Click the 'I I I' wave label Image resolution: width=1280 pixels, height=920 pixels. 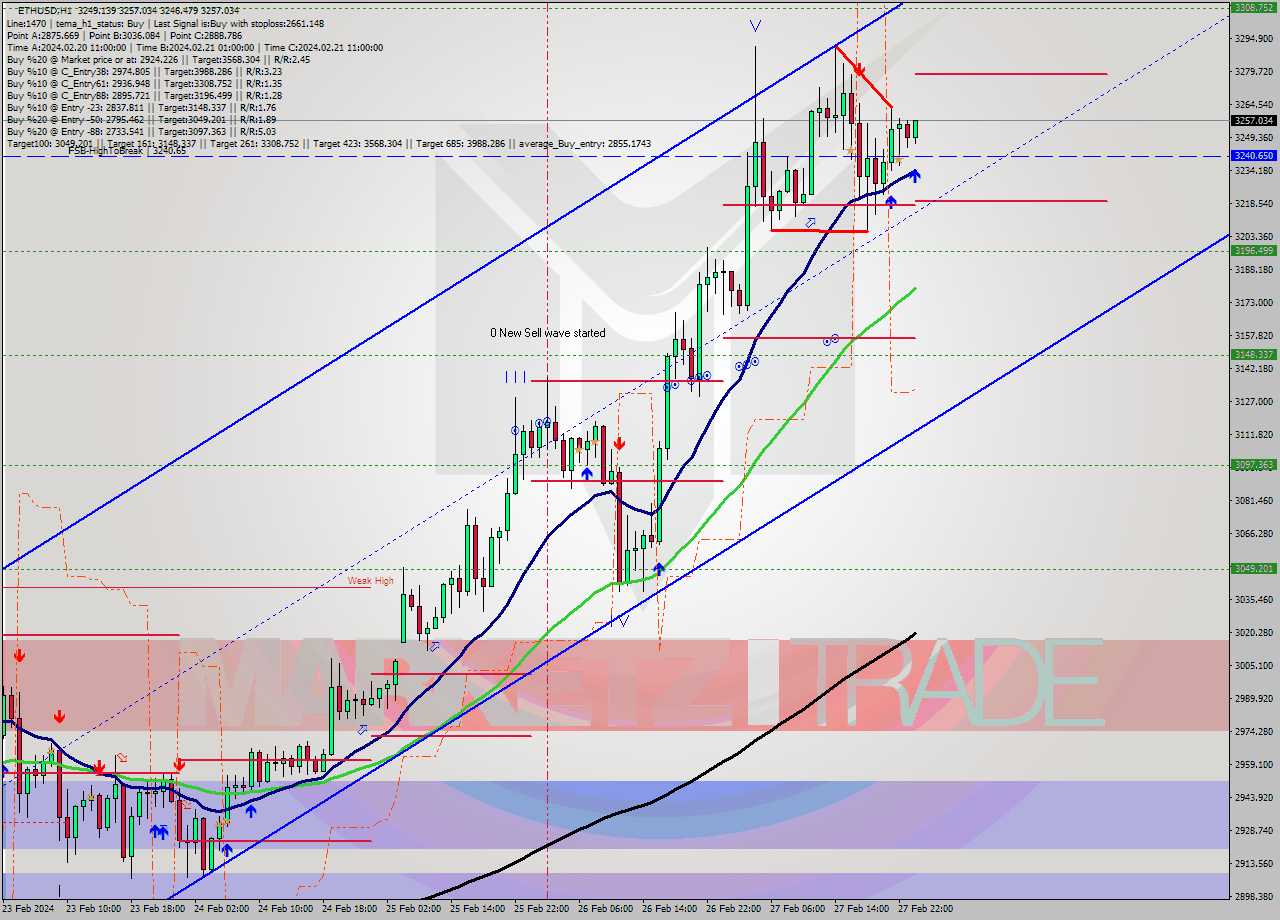(515, 377)
